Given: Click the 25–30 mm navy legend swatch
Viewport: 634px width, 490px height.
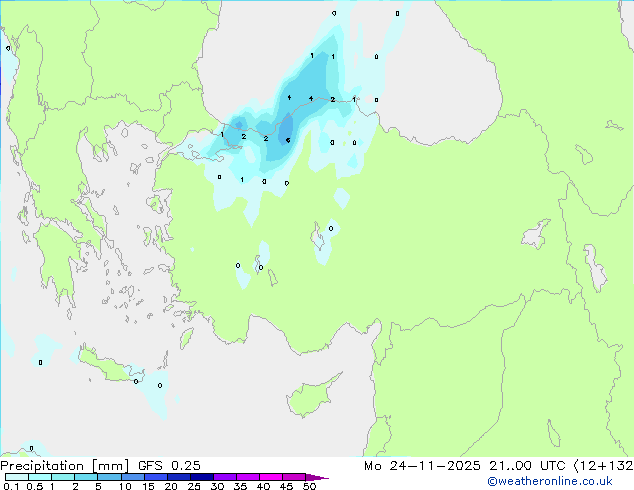Looking at the screenshot, I should [x=202, y=477].
